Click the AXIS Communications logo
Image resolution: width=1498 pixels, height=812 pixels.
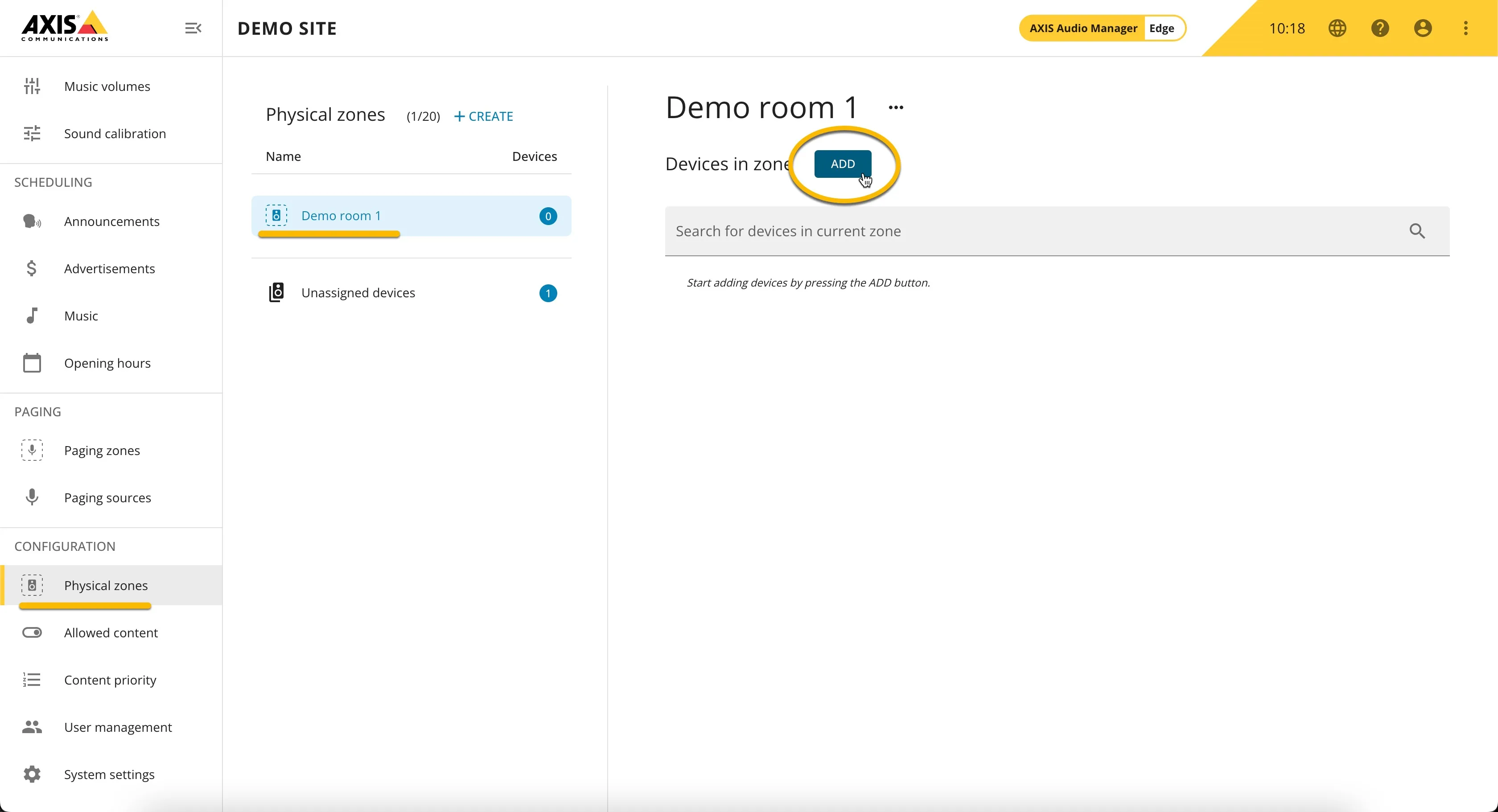pos(65,26)
